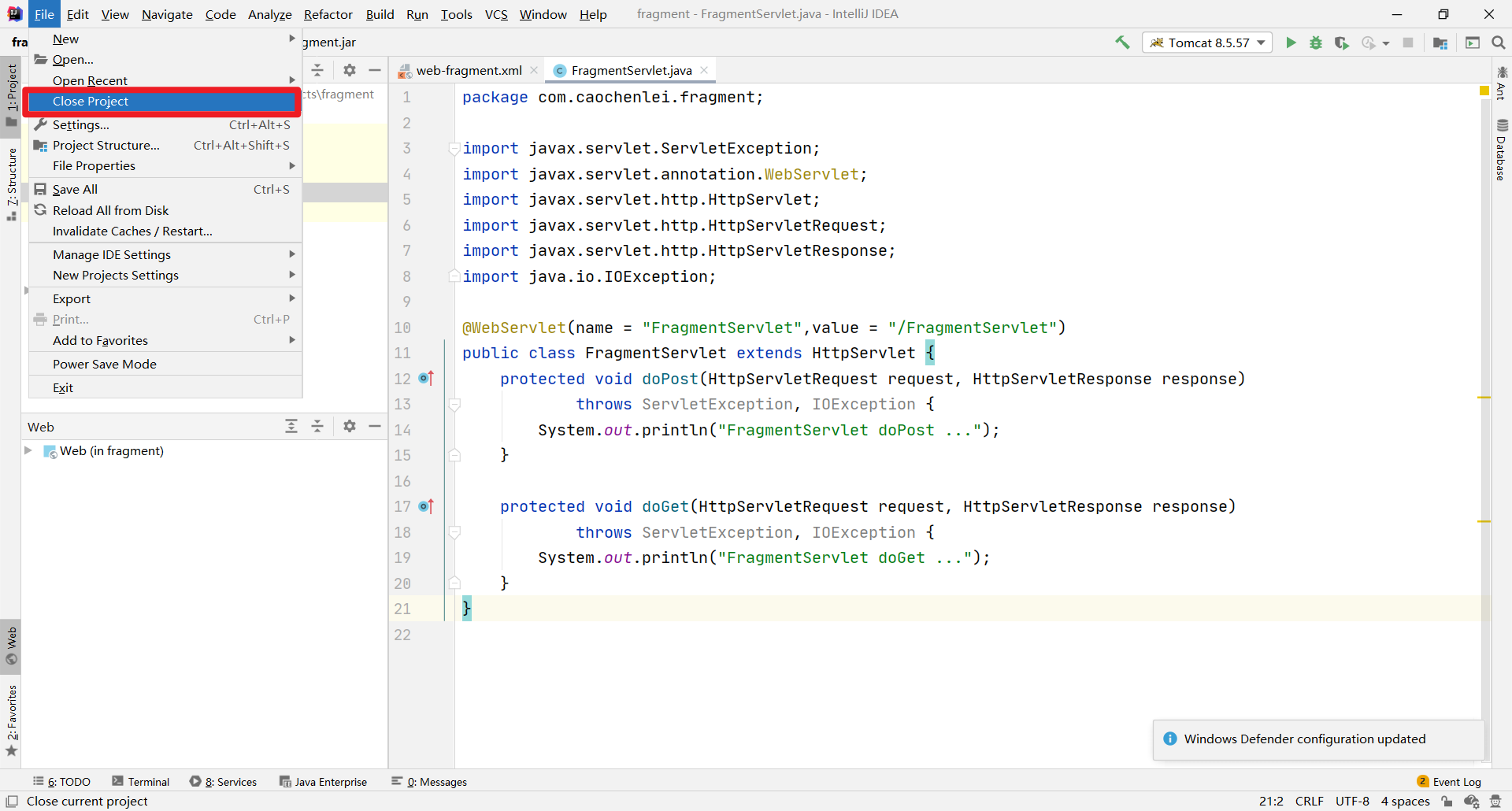Open Project tool window side tab
Viewport: 1512px width, 811px height.
(x=11, y=94)
